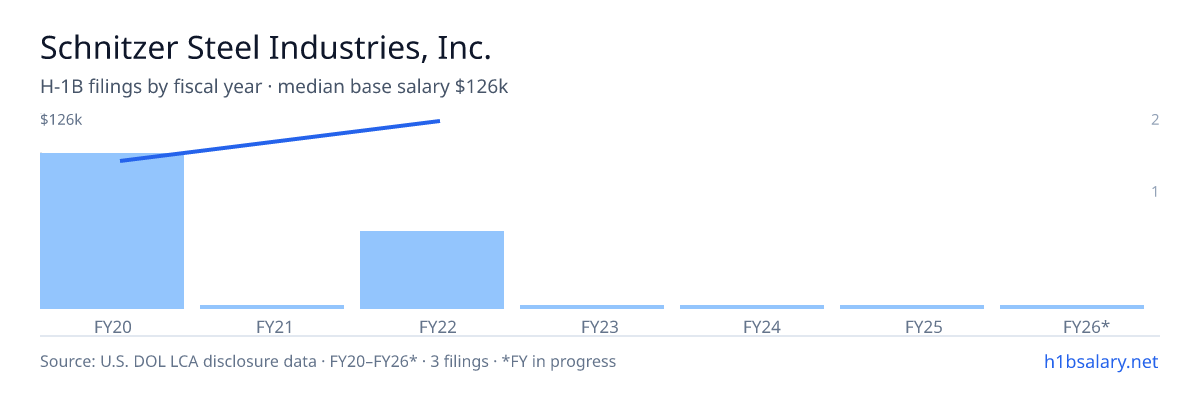Select the small FY21 bar
Image resolution: width=1200 pixels, height=400 pixels.
coord(272,307)
